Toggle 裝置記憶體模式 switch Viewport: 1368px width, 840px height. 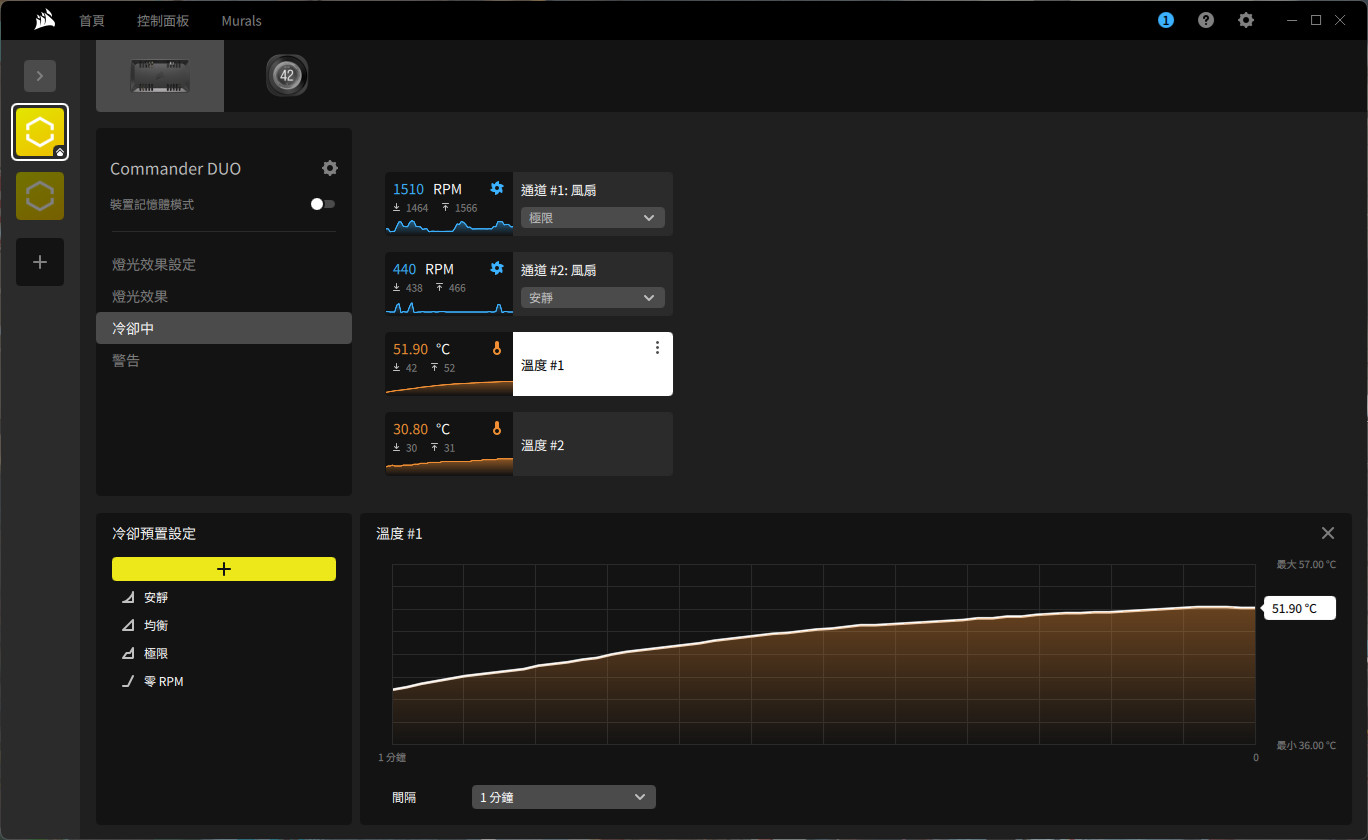click(x=322, y=204)
